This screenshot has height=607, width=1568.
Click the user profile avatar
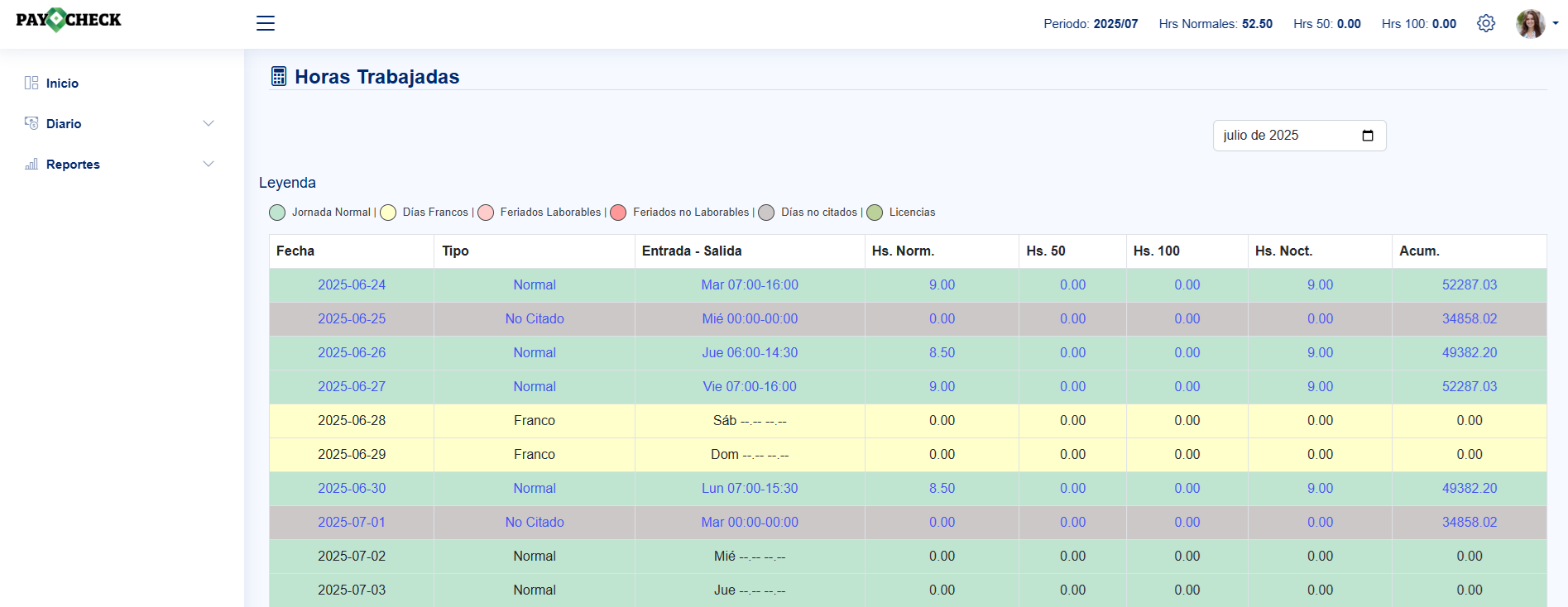1530,24
